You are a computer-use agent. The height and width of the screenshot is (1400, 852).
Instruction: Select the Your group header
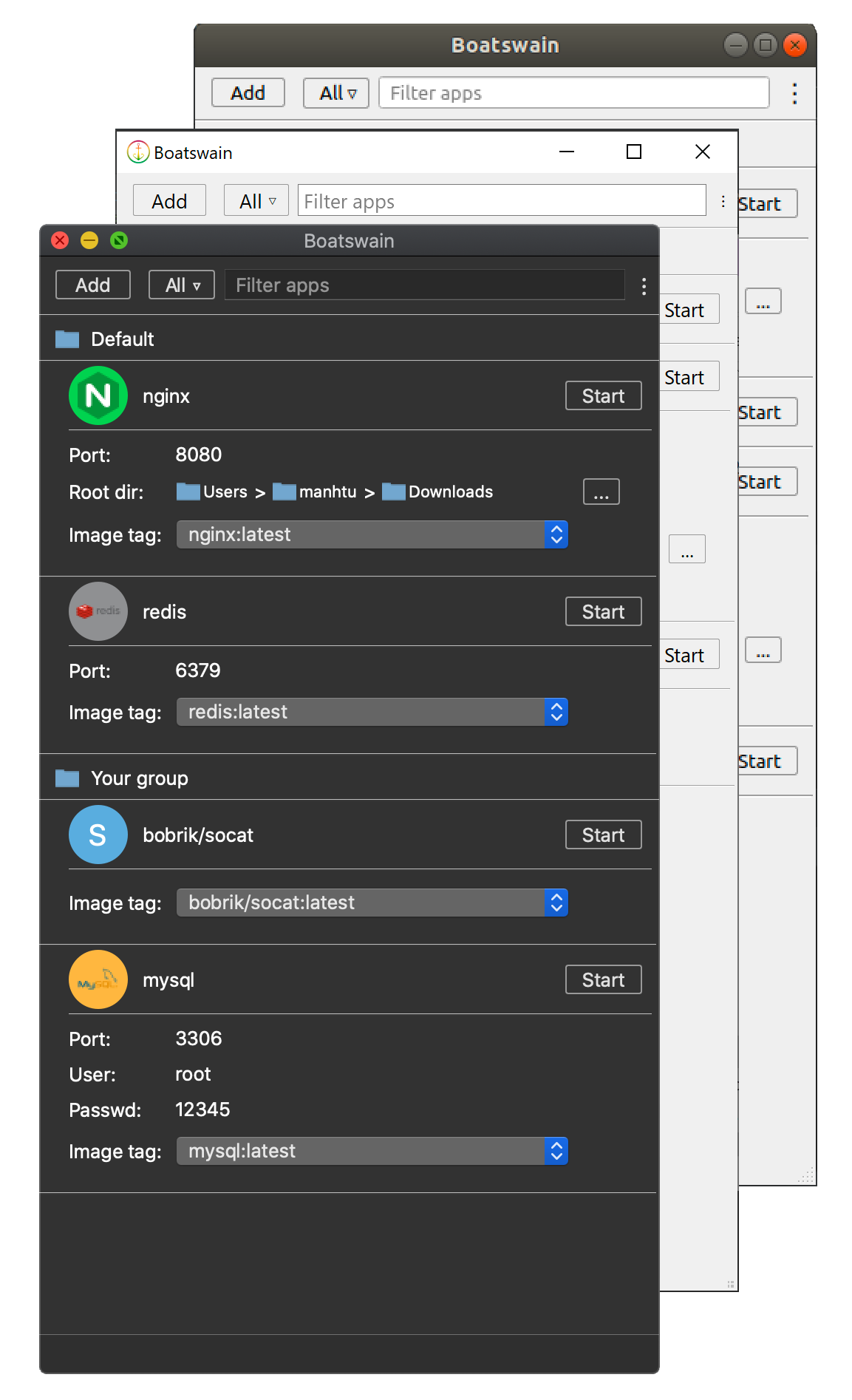pyautogui.click(x=349, y=778)
